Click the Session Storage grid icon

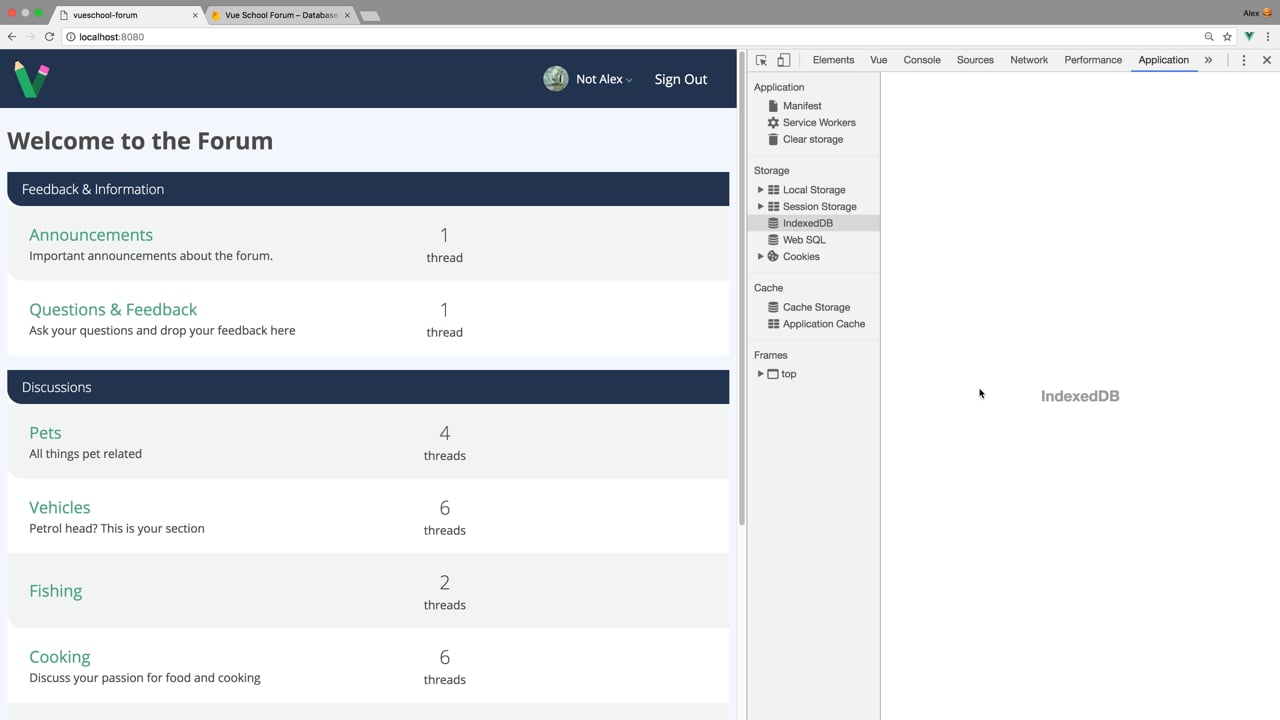click(x=773, y=206)
